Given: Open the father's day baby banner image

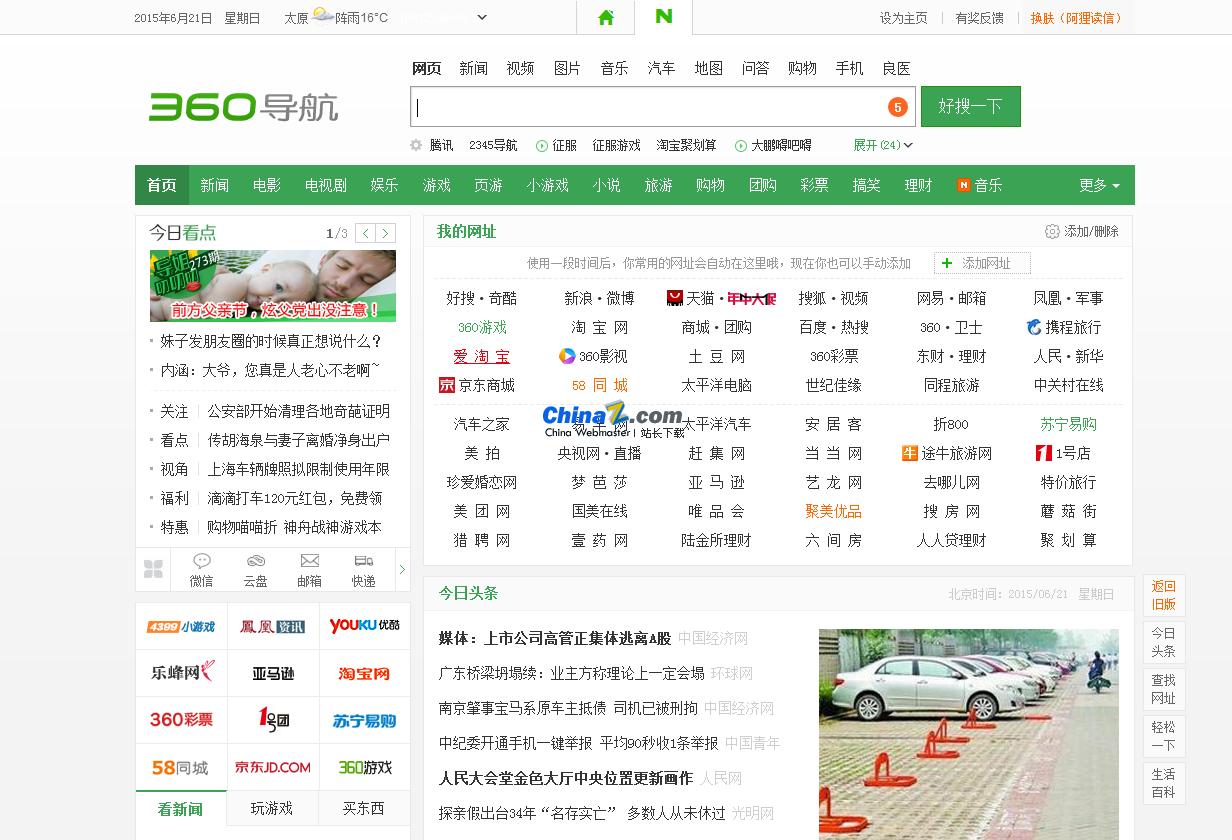Looking at the screenshot, I should pos(273,285).
